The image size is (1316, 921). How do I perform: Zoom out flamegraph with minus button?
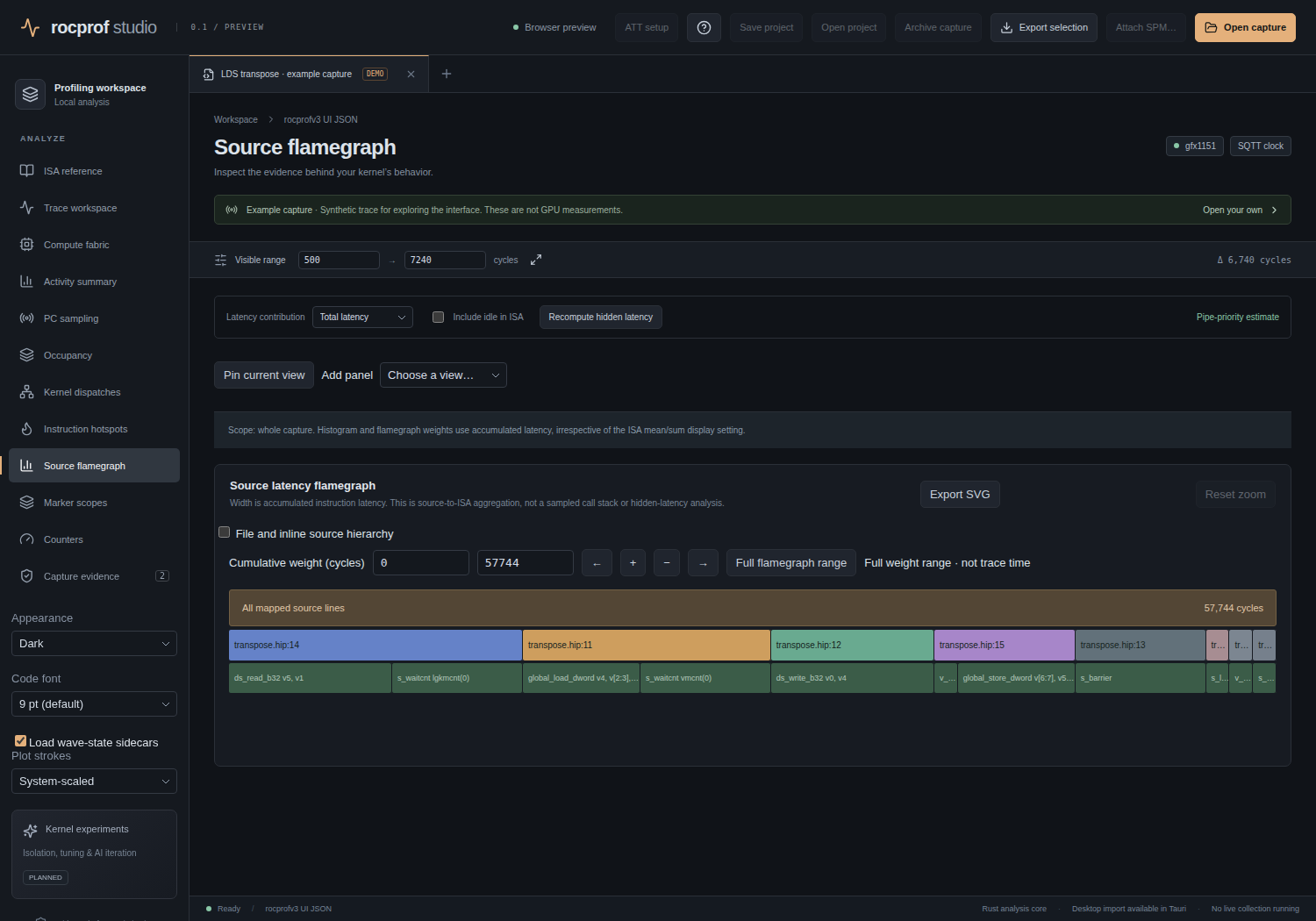tap(667, 563)
